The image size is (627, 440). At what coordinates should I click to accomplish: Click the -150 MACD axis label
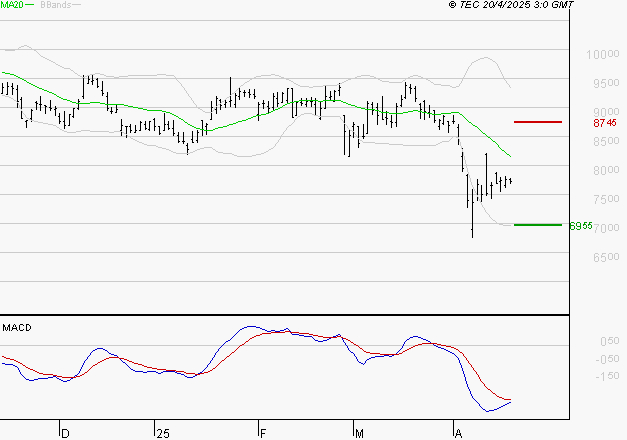[x=583, y=377]
